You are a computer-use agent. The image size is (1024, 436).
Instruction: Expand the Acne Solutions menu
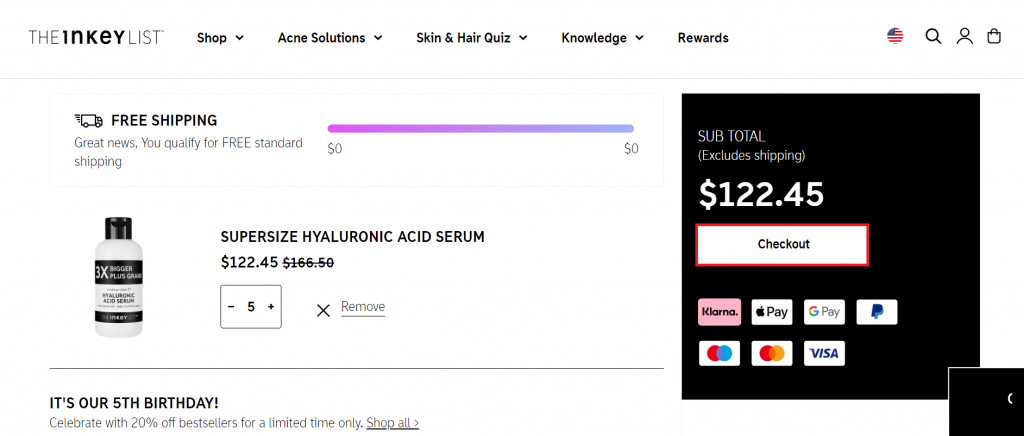(x=330, y=38)
